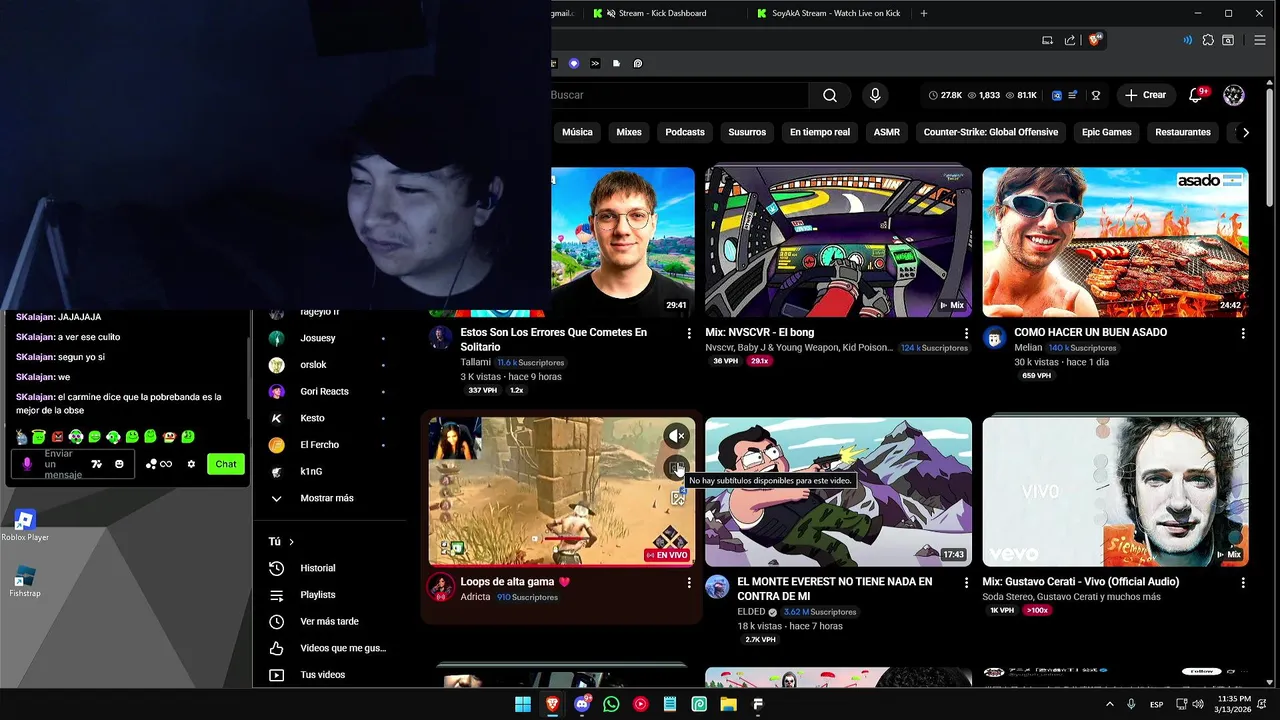This screenshot has width=1280, height=720.
Task: Open the Brave browser taskbar icon
Action: pos(552,704)
